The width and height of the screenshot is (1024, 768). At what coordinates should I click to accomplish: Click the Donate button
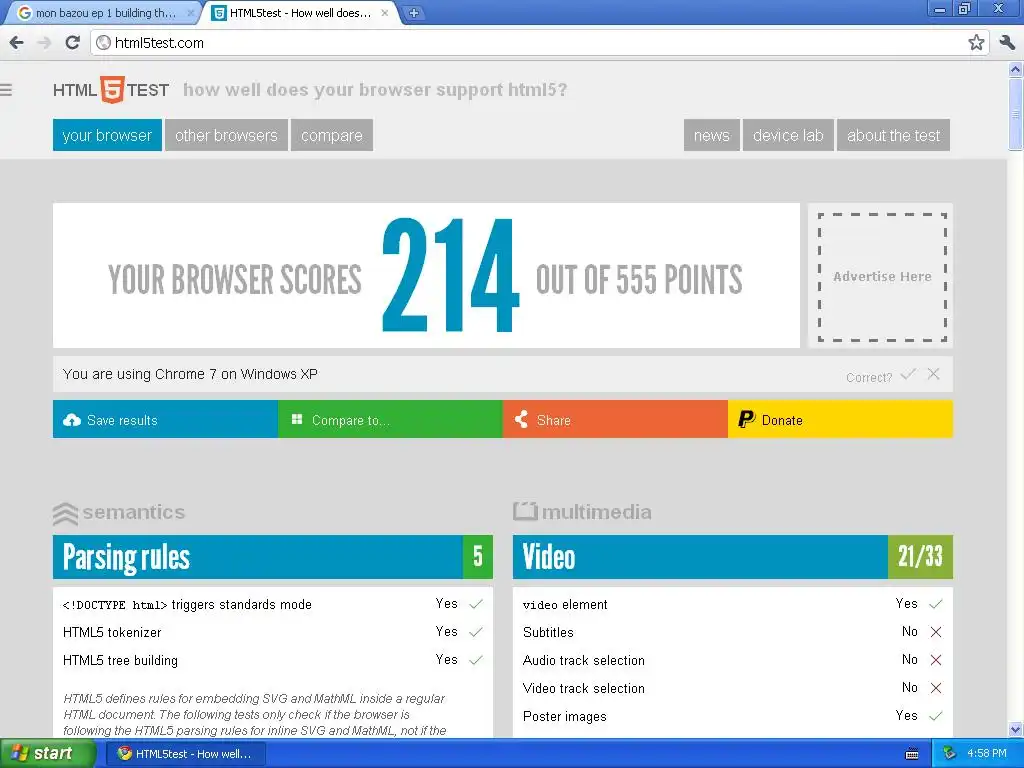point(840,419)
